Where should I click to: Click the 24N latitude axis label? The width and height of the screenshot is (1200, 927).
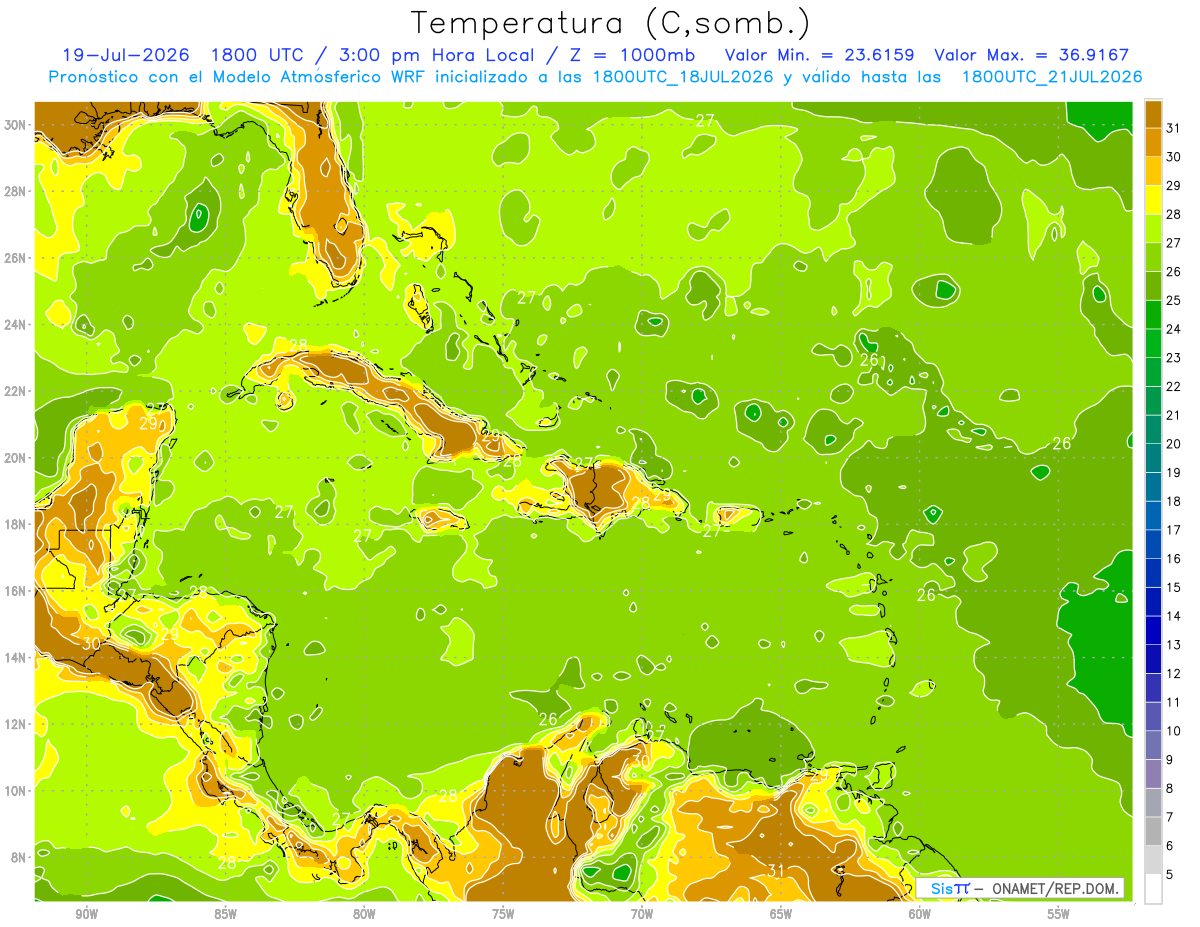pyautogui.click(x=17, y=325)
